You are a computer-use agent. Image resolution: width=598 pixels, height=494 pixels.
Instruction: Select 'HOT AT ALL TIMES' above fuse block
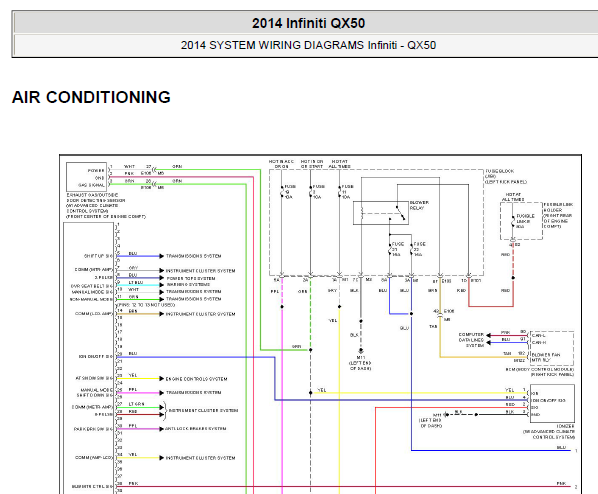click(339, 164)
